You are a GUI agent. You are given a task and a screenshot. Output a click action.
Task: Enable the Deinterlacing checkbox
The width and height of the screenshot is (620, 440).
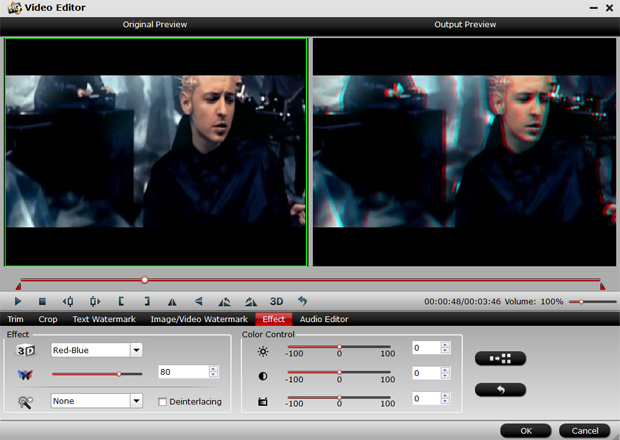(x=162, y=402)
